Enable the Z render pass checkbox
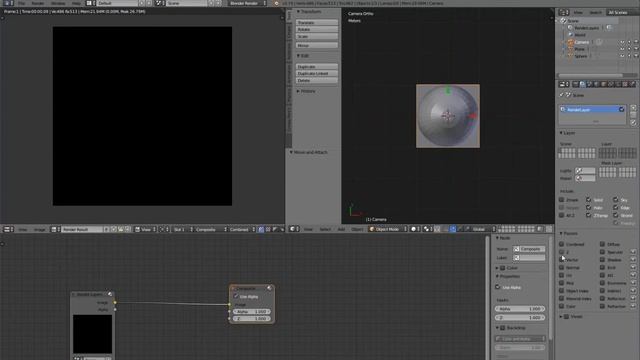The width and height of the screenshot is (640, 360). point(562,252)
